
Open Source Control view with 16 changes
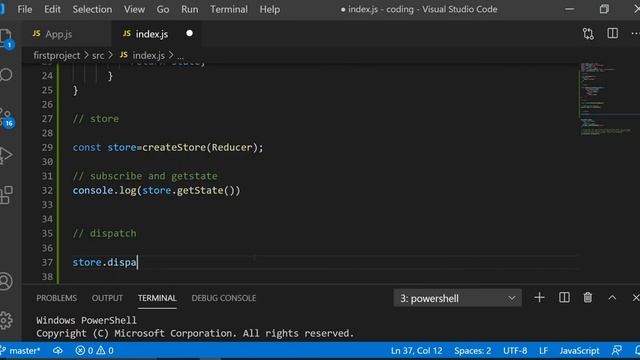[x=7, y=118]
